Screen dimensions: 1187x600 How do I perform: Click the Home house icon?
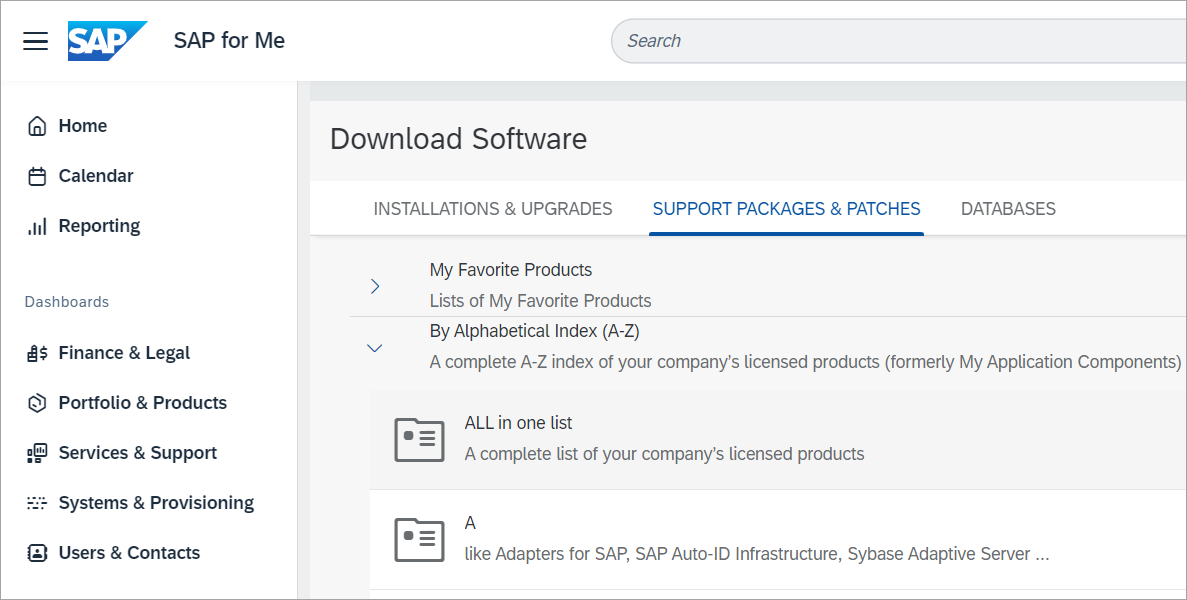[37, 126]
